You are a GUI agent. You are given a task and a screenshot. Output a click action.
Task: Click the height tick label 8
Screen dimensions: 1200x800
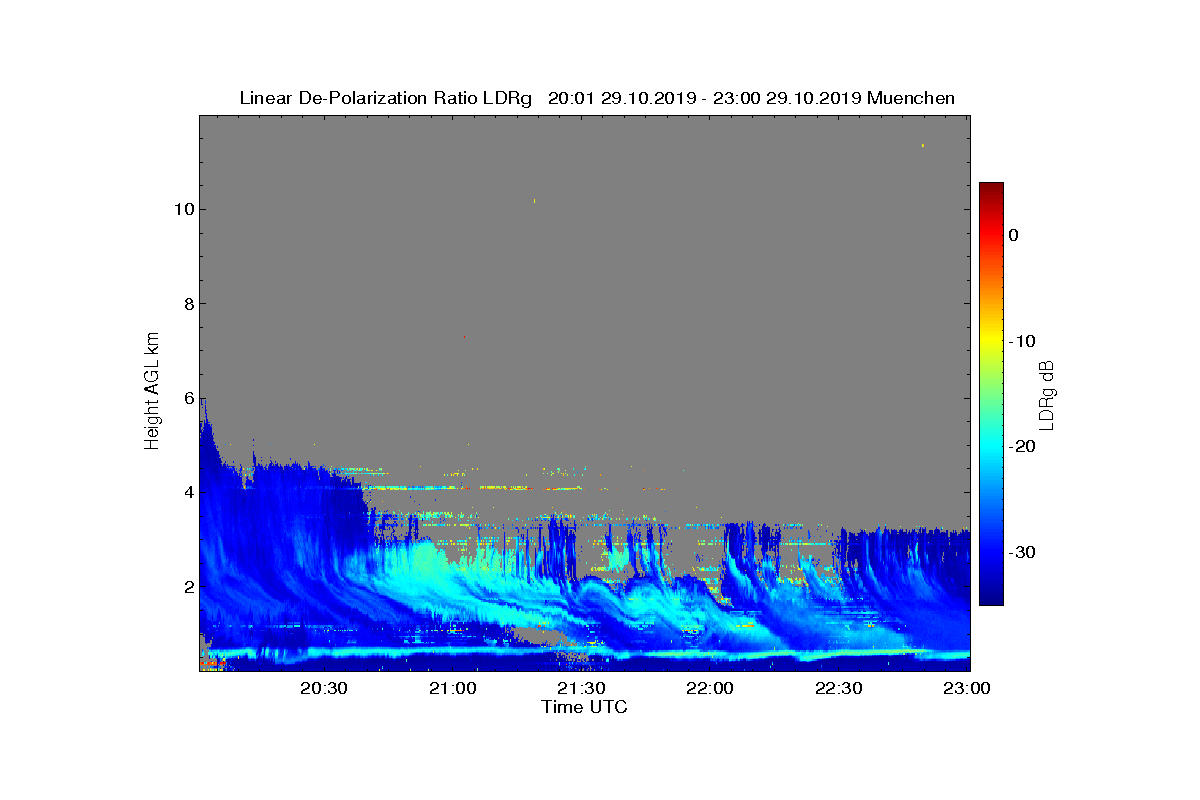(187, 304)
